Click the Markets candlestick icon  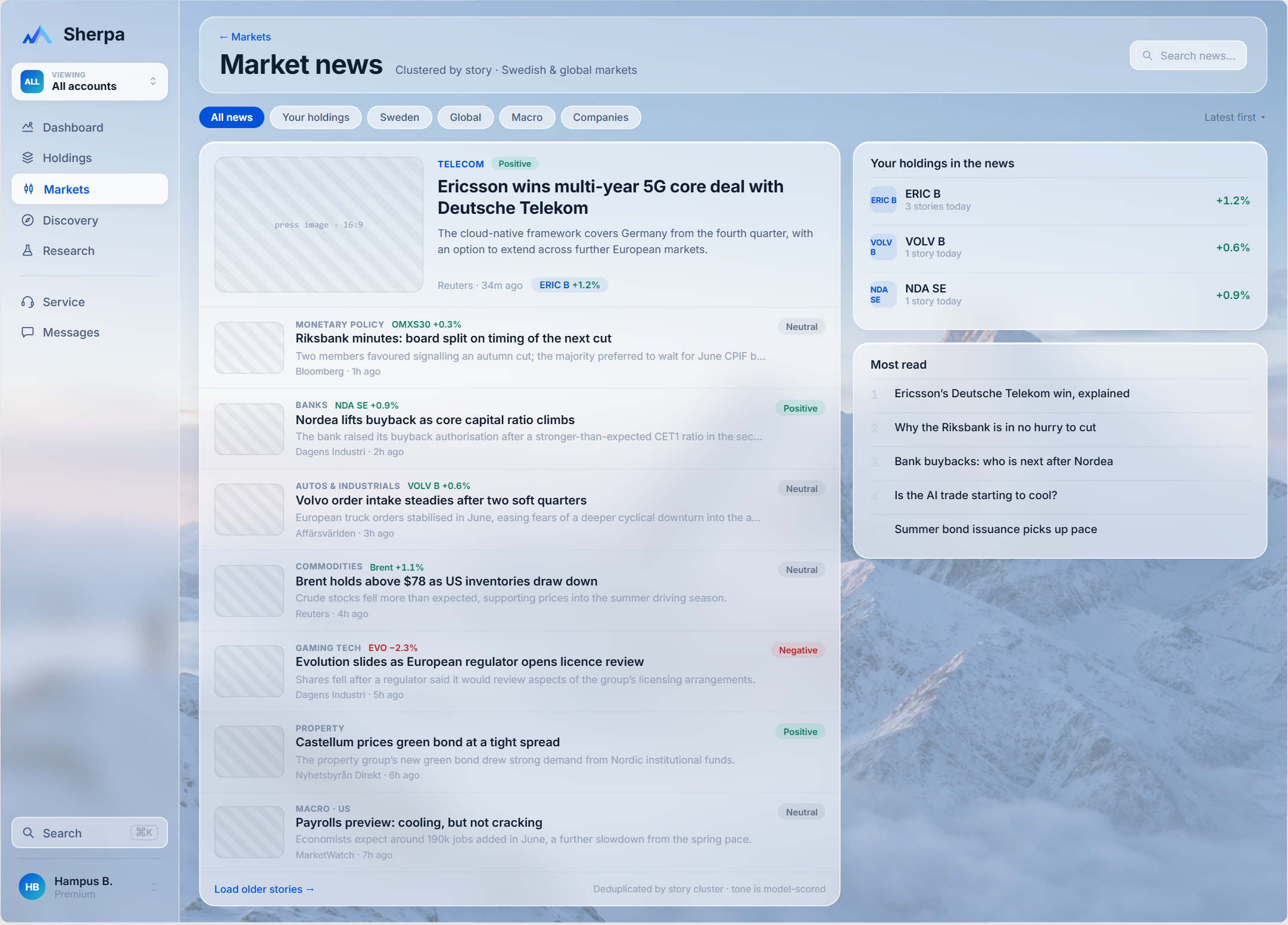29,189
